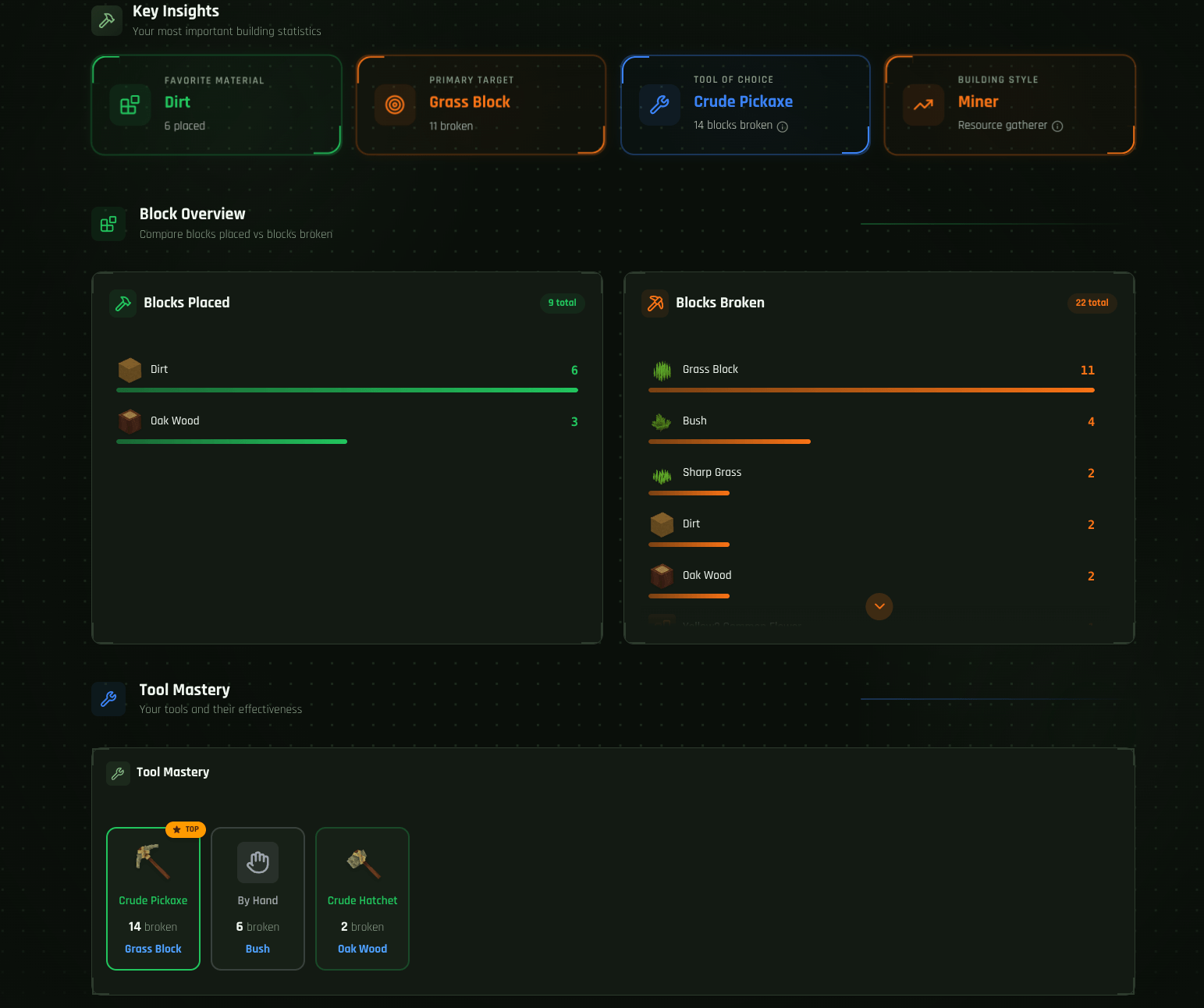Image resolution: width=1204 pixels, height=1008 pixels.
Task: Expand the Blocks Broken list with chevron
Action: pos(879,606)
